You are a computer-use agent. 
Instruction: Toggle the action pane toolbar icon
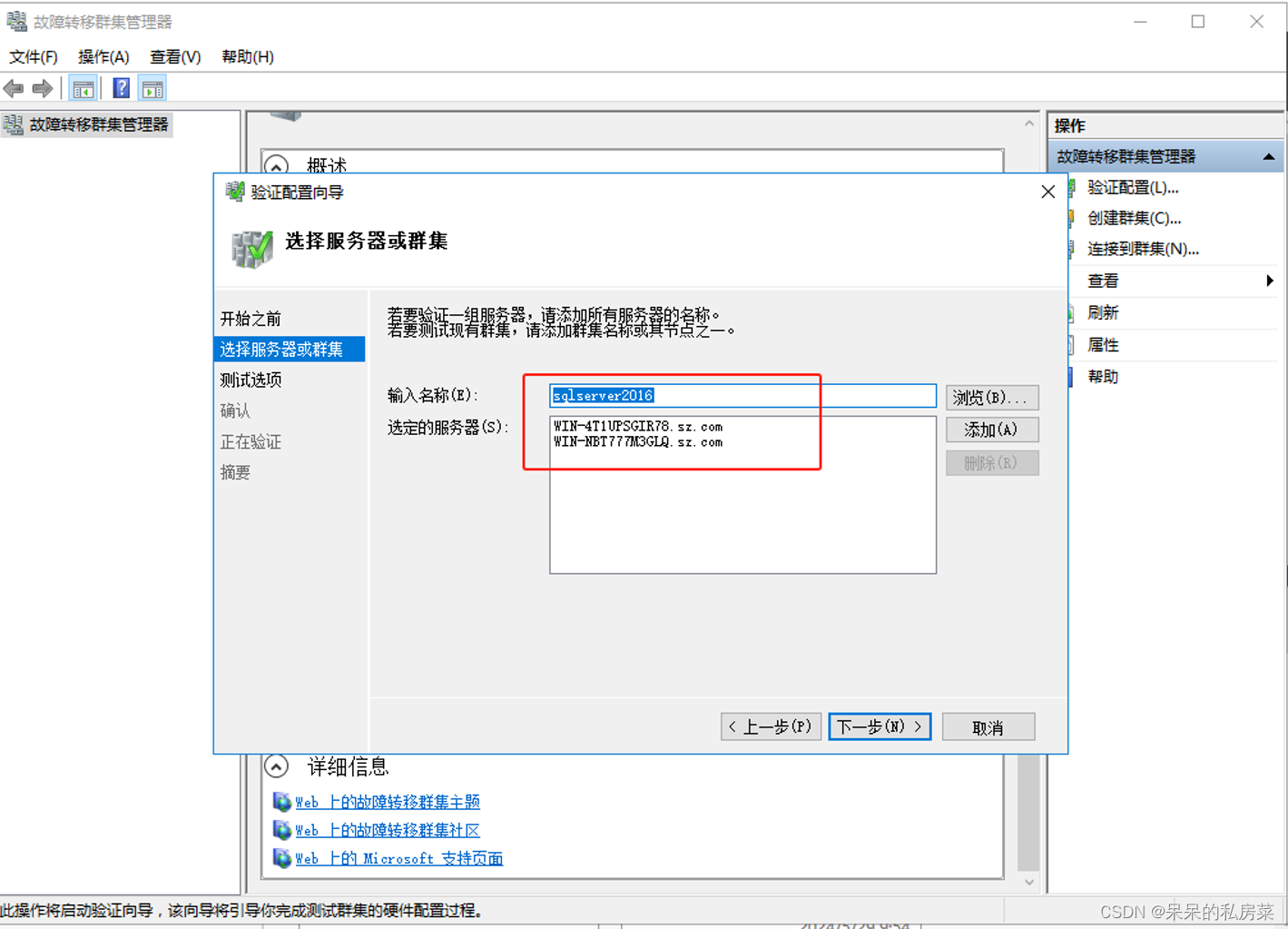coord(152,88)
